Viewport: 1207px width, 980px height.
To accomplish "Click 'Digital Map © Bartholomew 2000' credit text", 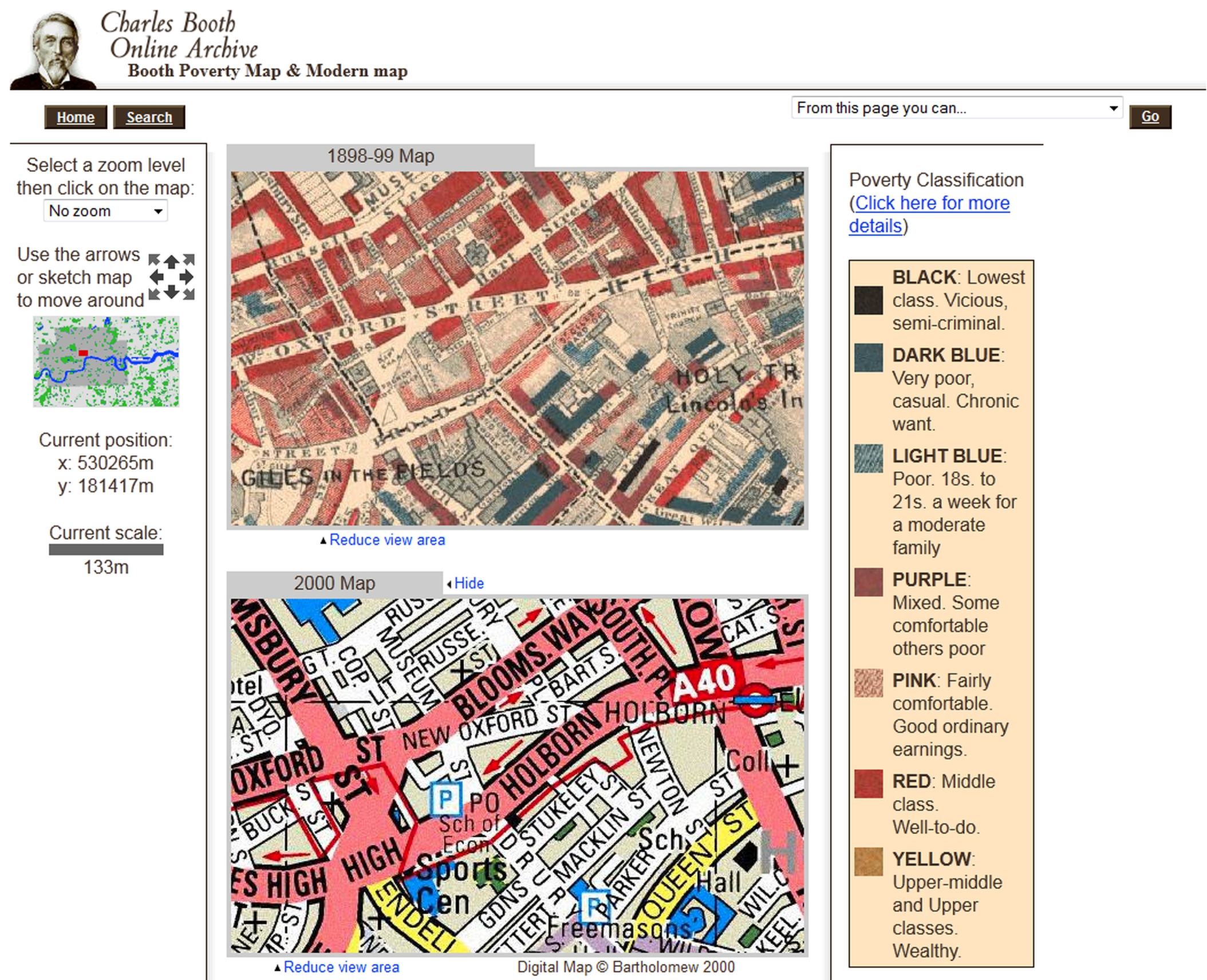I will click(x=626, y=967).
